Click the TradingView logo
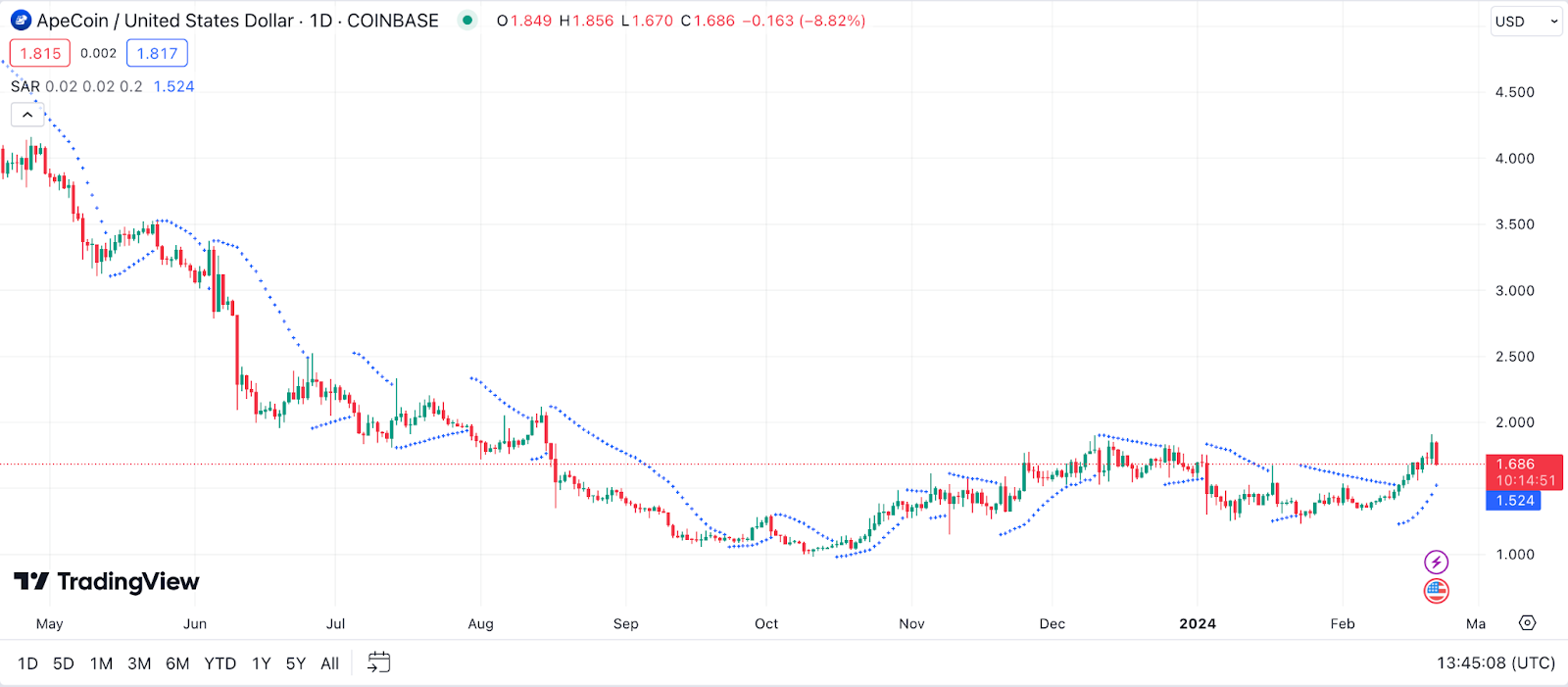The height and width of the screenshot is (687, 1568). point(107,582)
